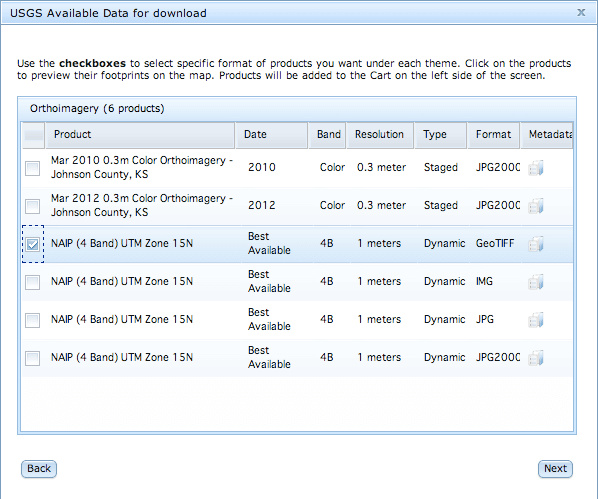Screen dimensions: 598x499
Task: Click 4B band in the GeoTIFF row
Action: 327,243
